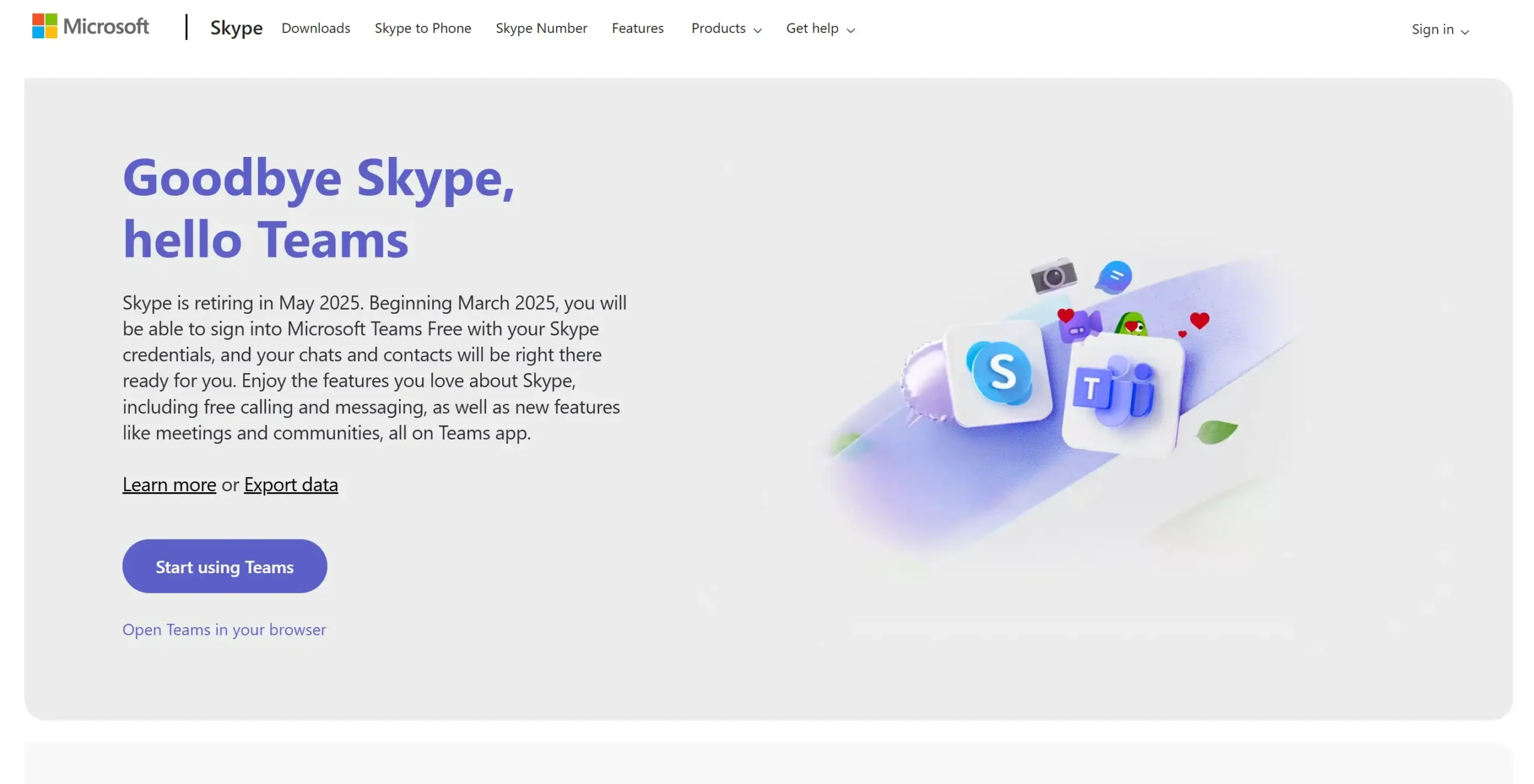This screenshot has width=1534, height=784.
Task: Expand the Get help dropdown
Action: pyautogui.click(x=820, y=28)
